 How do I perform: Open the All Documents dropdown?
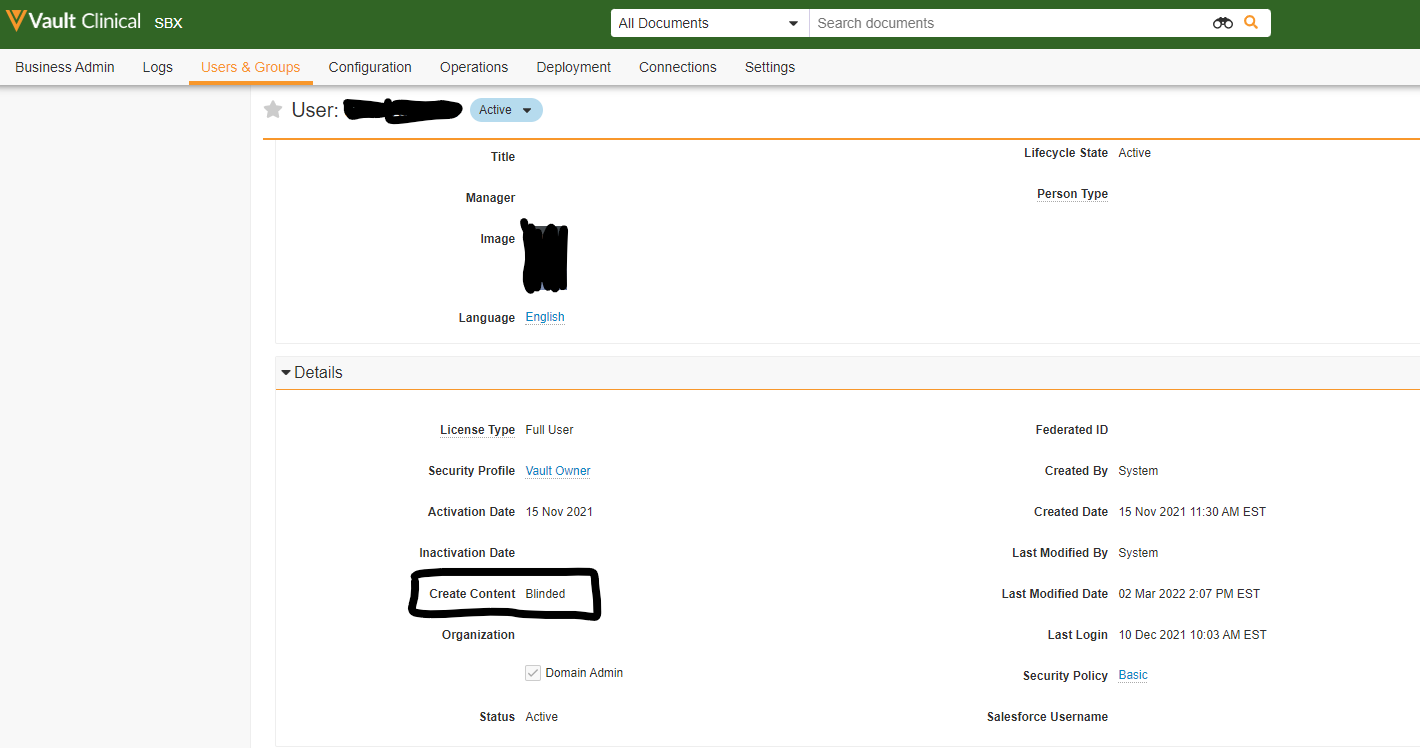pos(709,23)
